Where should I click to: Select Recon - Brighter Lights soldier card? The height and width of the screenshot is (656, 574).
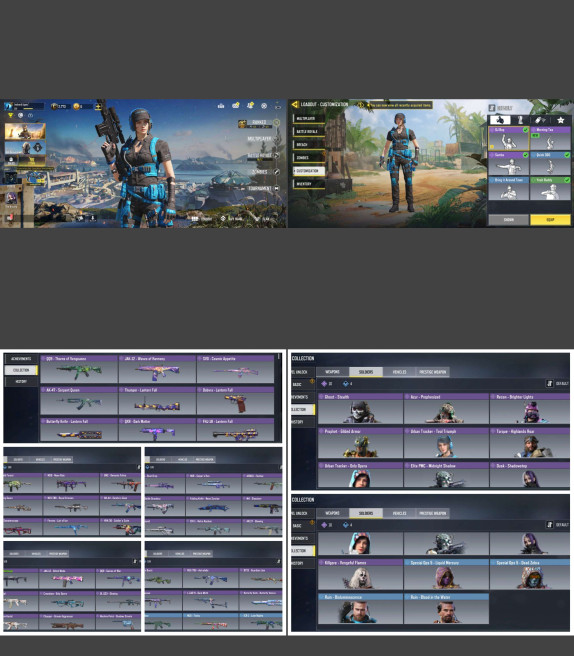pos(530,408)
